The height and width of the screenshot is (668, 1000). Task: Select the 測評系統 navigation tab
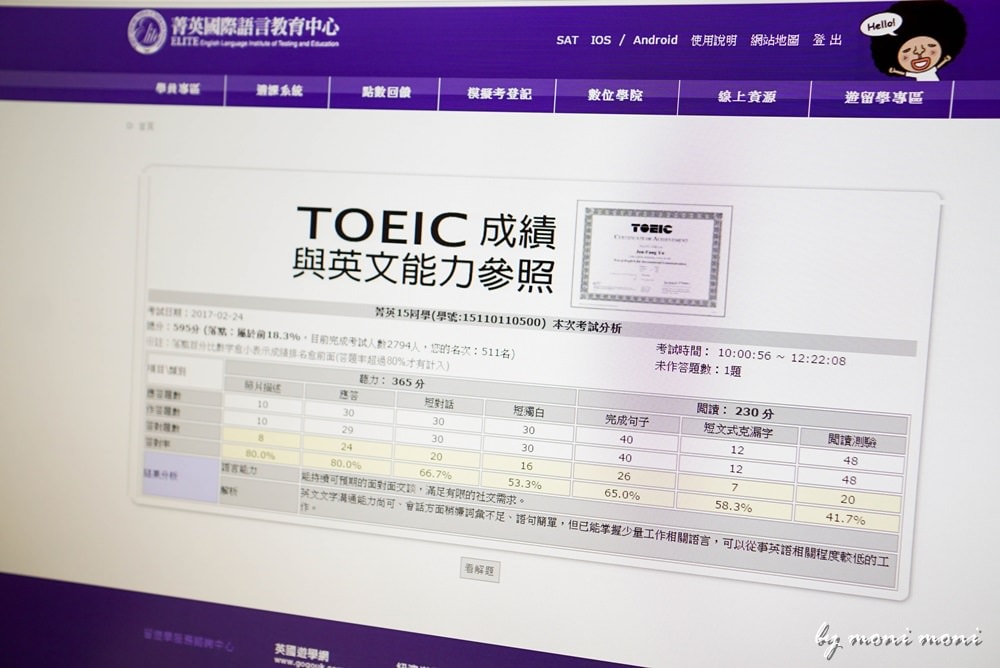point(279,91)
